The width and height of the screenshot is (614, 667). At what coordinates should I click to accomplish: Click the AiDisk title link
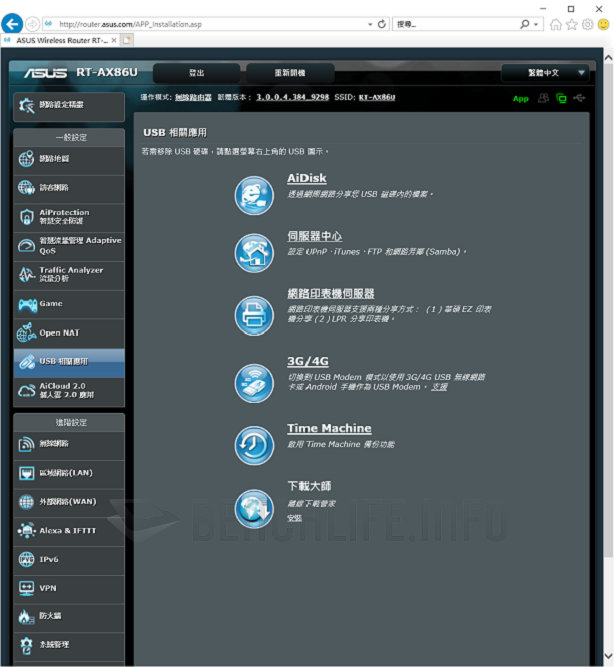point(307,179)
